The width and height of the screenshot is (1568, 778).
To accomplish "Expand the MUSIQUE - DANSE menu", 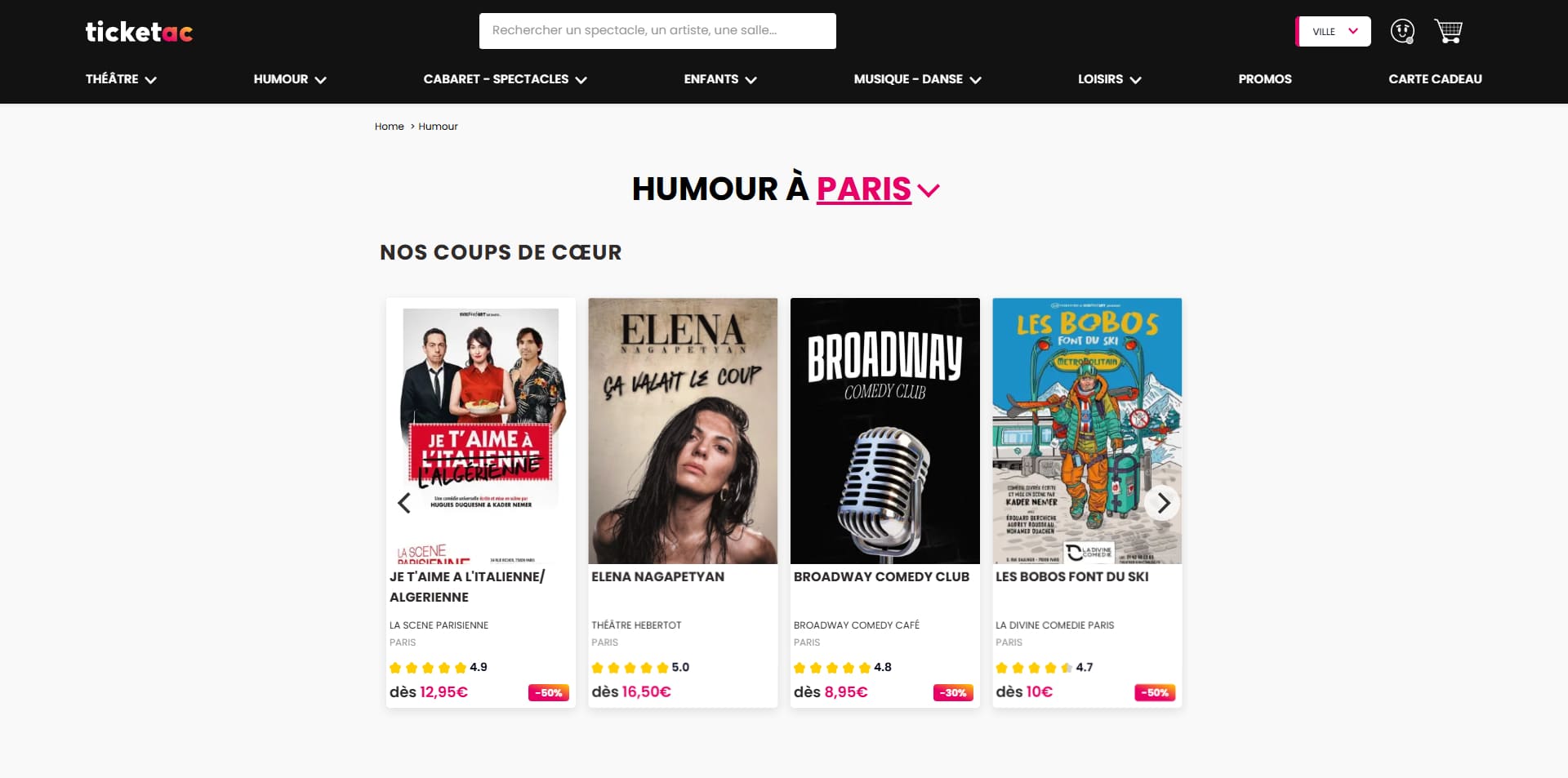I will coord(917,79).
